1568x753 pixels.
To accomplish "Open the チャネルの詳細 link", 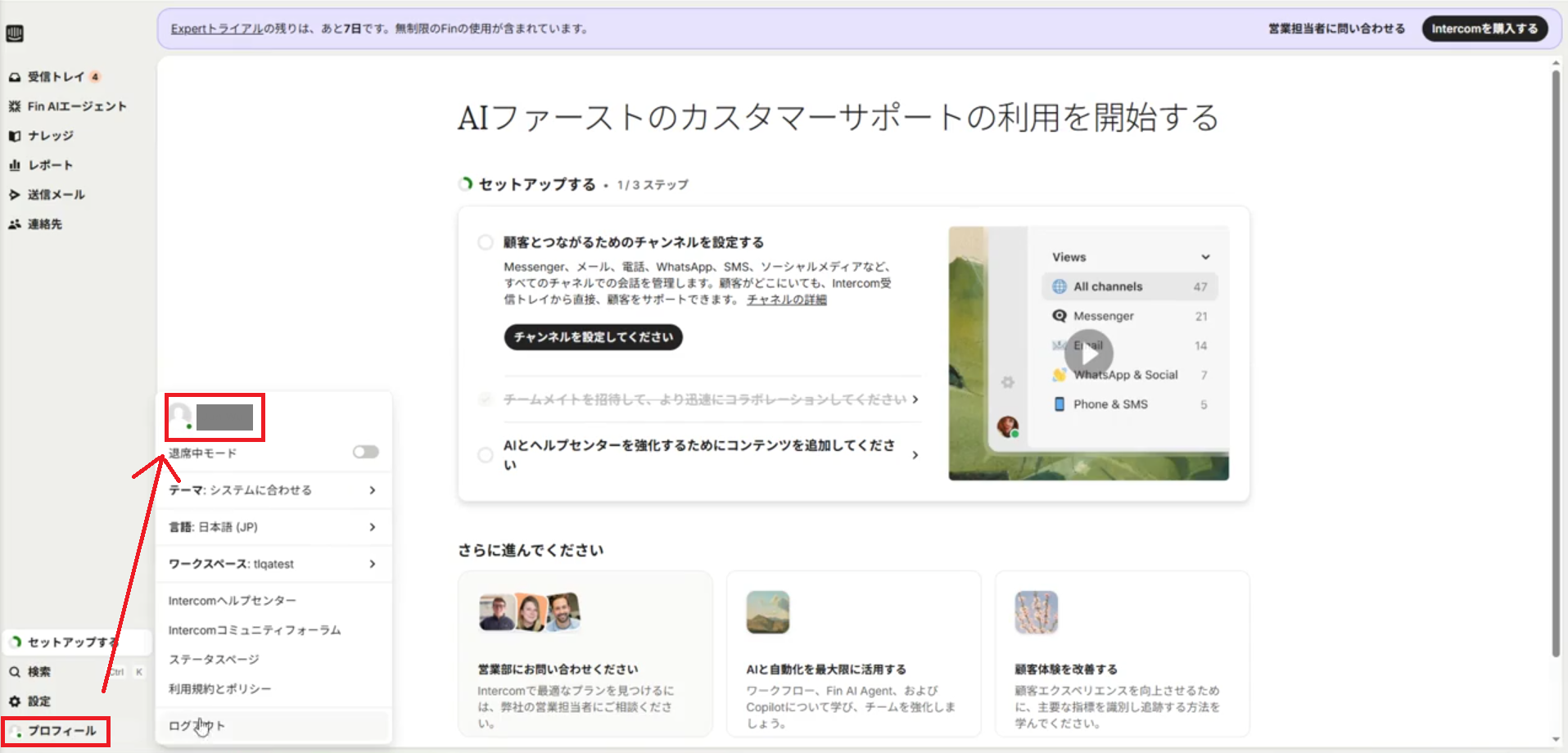I will point(787,300).
